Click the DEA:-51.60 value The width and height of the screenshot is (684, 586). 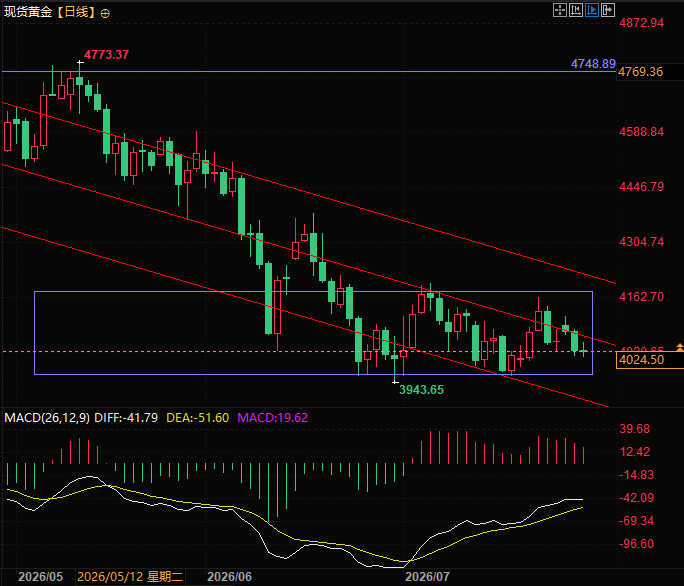click(x=198, y=418)
